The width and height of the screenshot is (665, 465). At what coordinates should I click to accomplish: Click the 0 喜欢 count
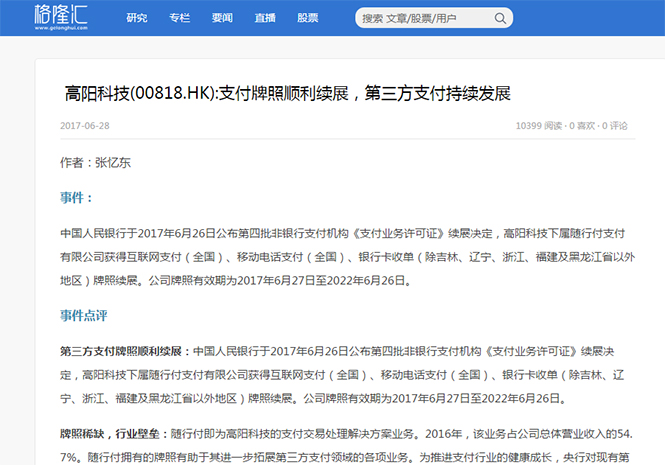582,126
